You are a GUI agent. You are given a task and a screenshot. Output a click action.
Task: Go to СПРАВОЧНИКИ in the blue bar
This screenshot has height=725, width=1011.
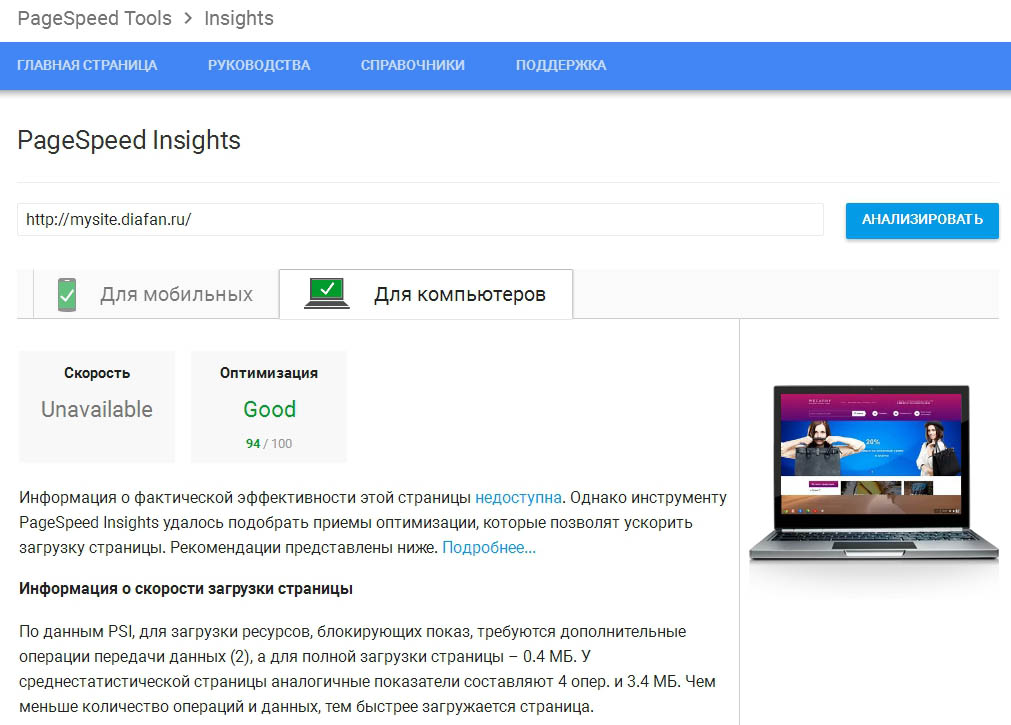(x=413, y=65)
